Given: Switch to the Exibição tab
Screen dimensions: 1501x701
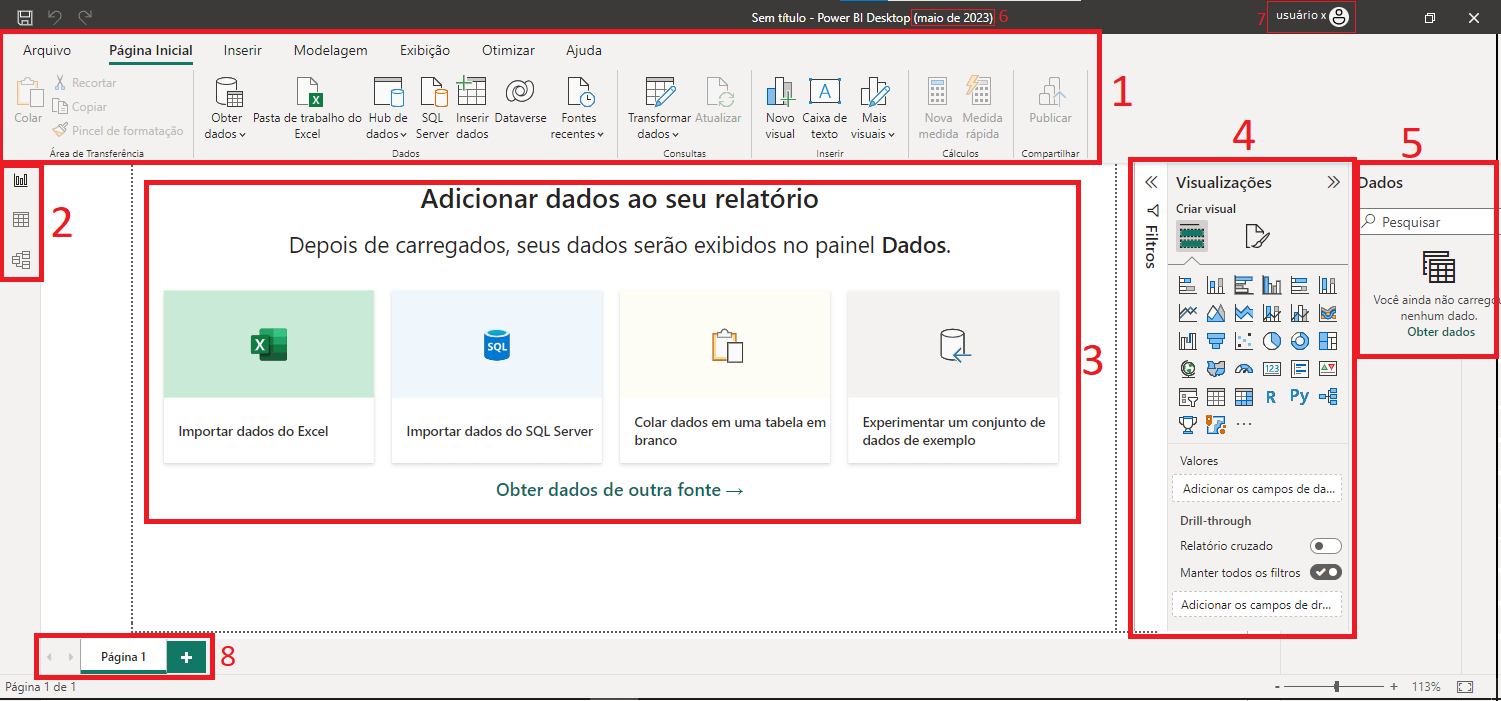Looking at the screenshot, I should pyautogui.click(x=425, y=50).
